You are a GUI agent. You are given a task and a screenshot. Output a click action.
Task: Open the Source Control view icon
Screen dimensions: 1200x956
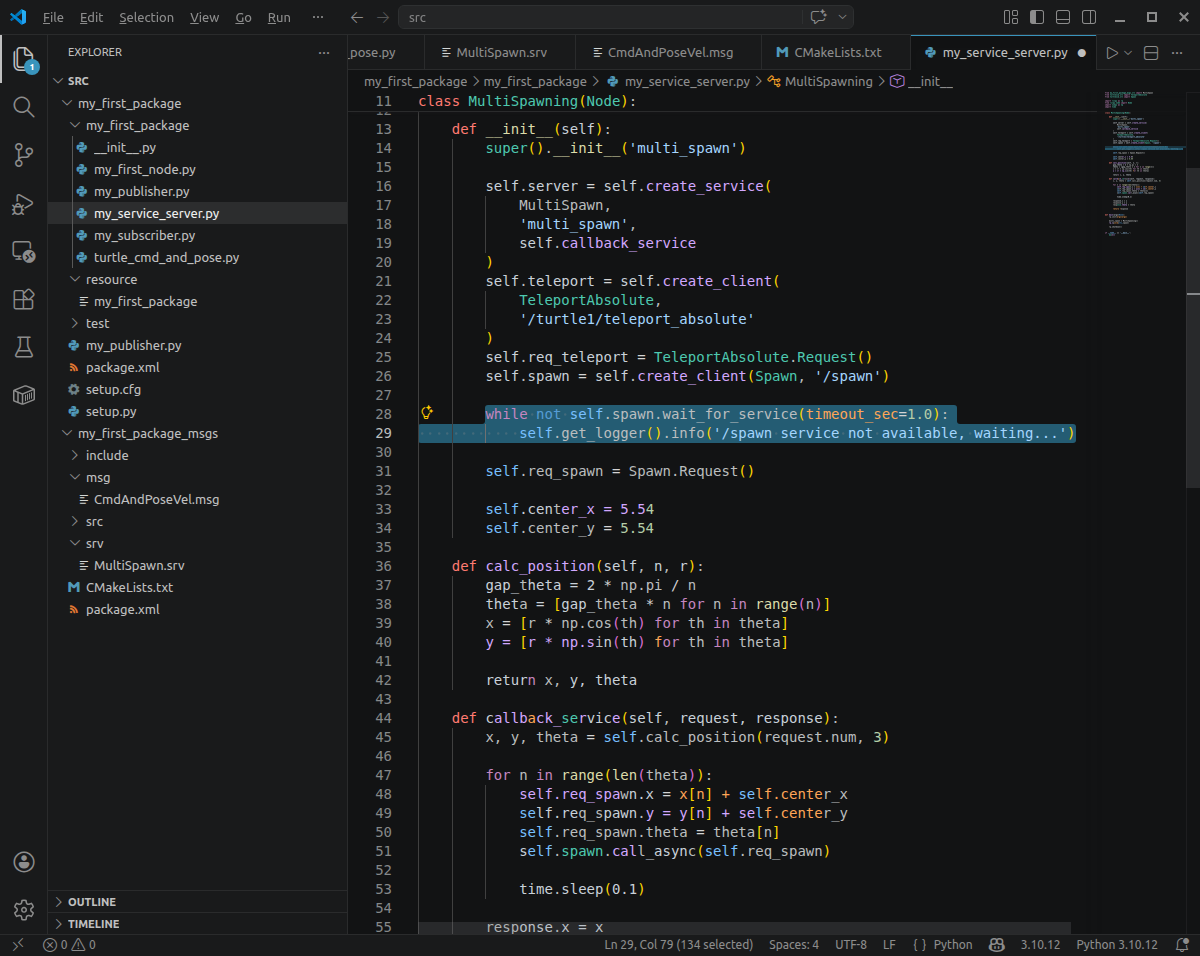[x=24, y=155]
